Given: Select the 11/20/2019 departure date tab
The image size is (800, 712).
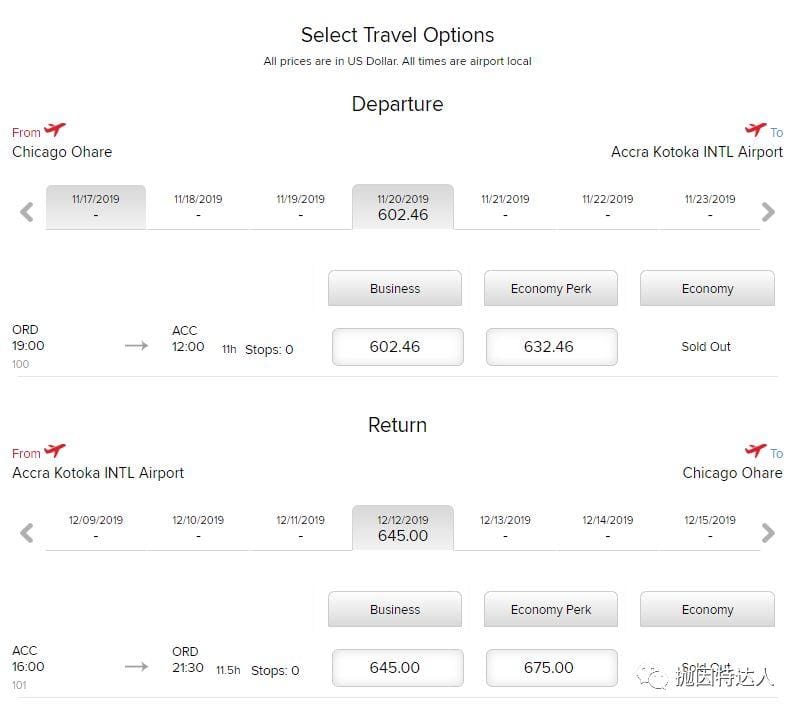Looking at the screenshot, I should coord(403,207).
